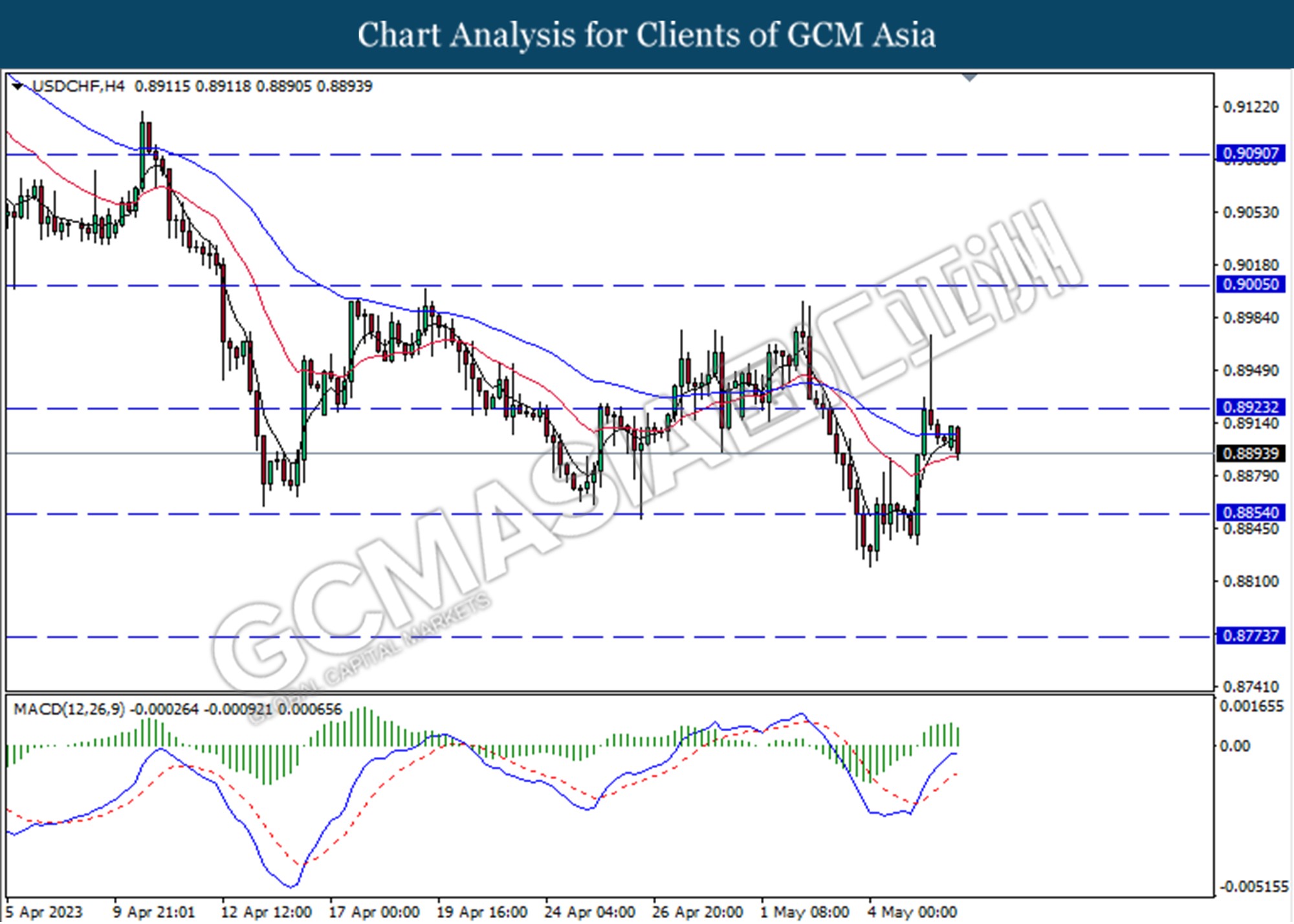Click the 0.90180 price axis value
The width and height of the screenshot is (1294, 924).
point(1251,265)
